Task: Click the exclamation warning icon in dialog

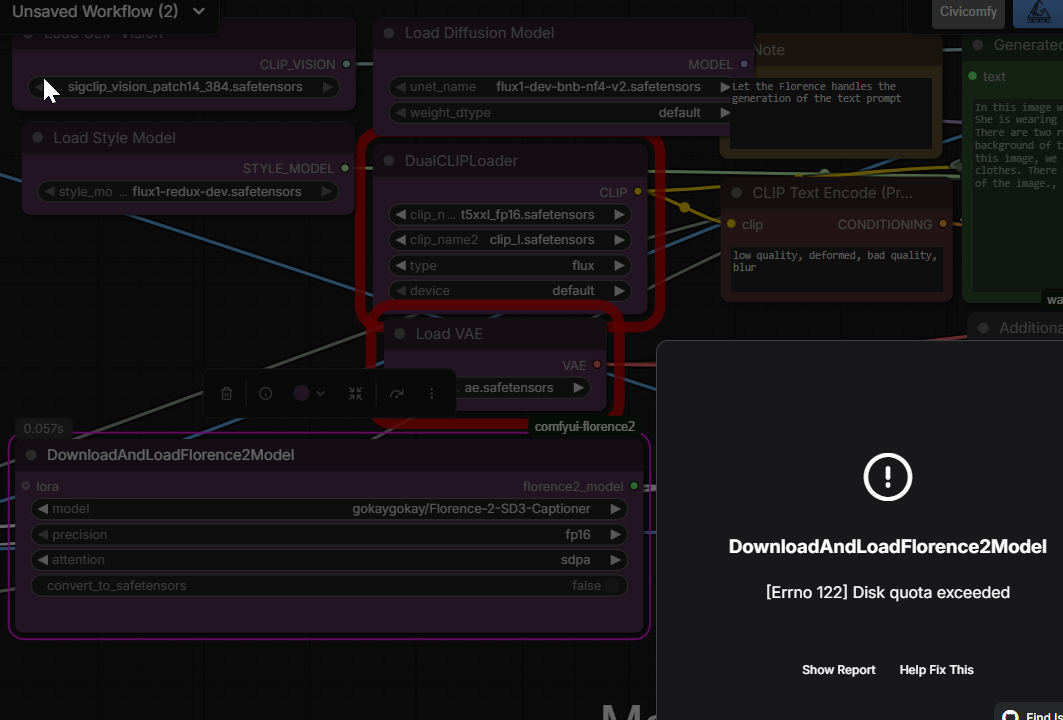Action: tap(887, 477)
